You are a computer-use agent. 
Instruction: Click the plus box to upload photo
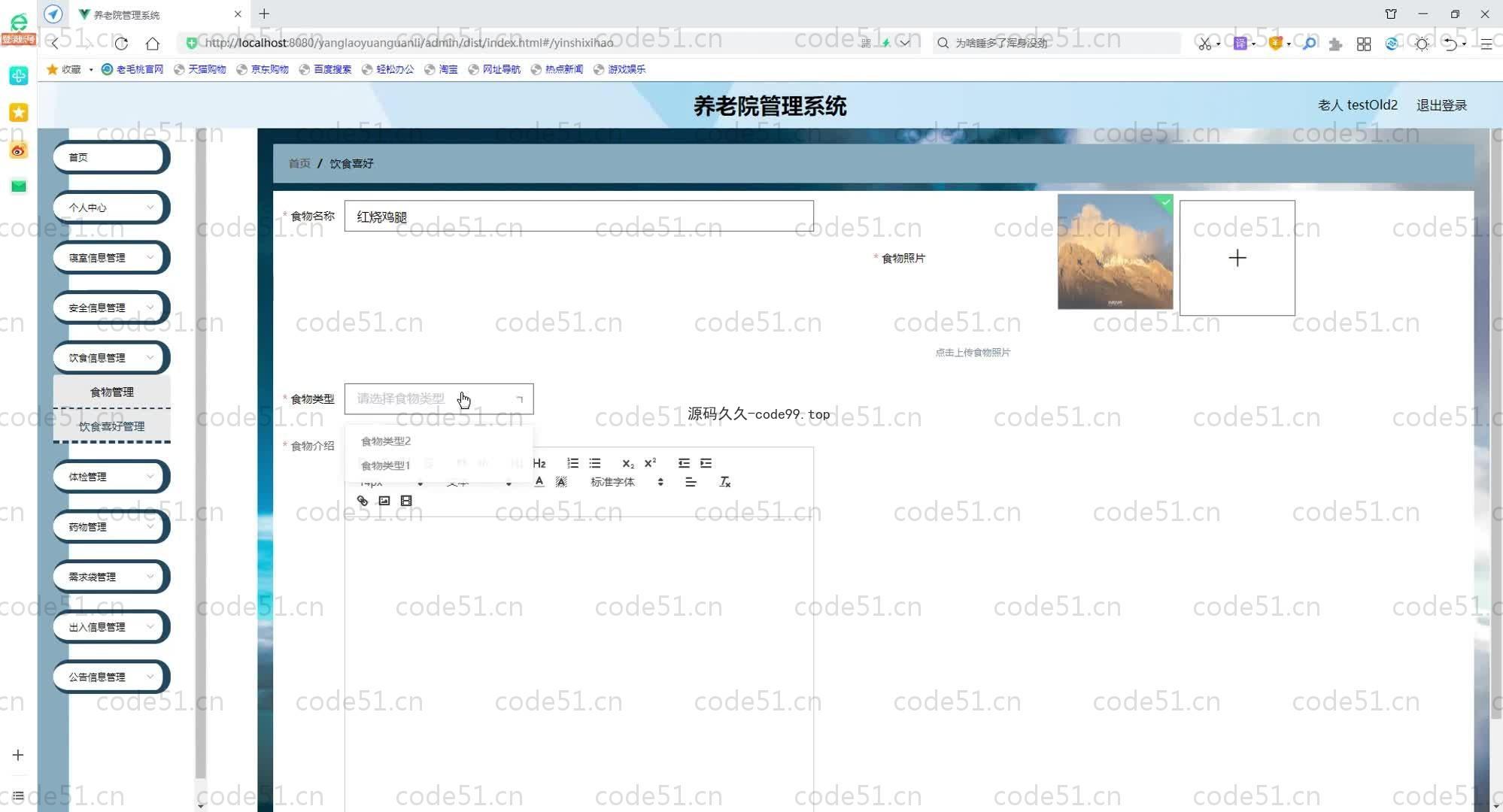(x=1237, y=258)
